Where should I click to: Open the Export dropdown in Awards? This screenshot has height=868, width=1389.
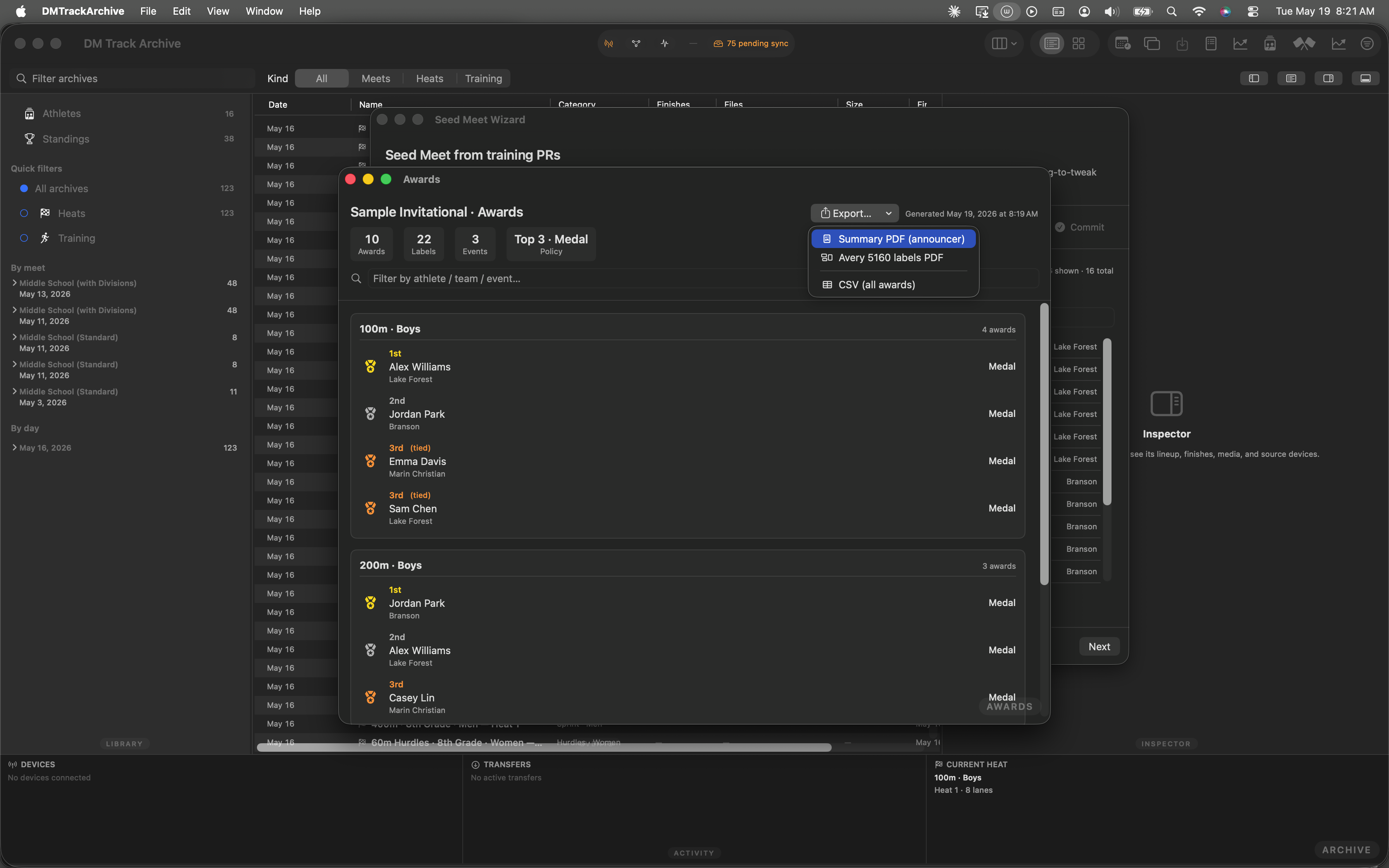coord(855,213)
